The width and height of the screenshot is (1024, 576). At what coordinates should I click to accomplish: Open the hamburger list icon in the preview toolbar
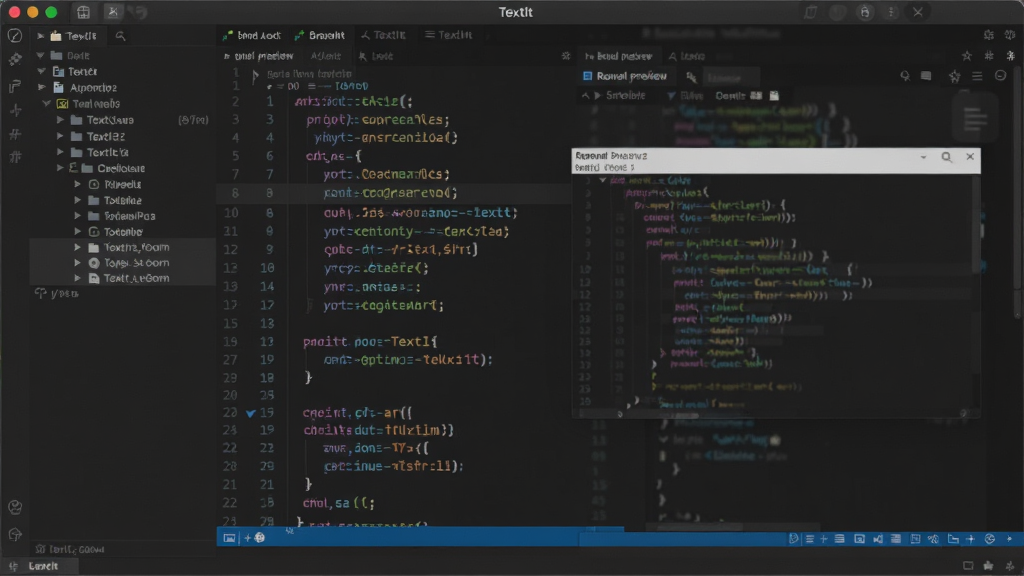pos(977,76)
